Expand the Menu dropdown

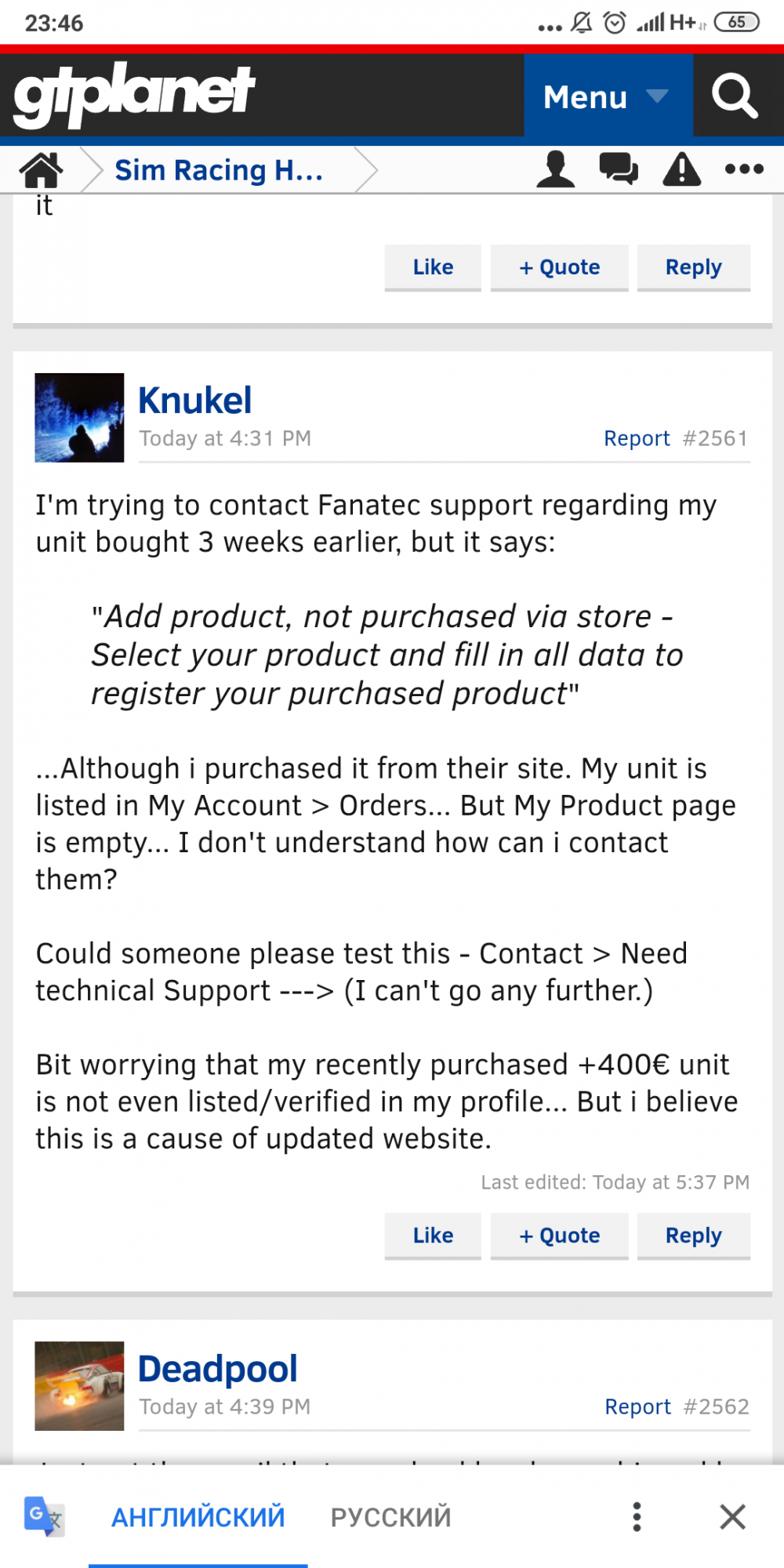[607, 97]
